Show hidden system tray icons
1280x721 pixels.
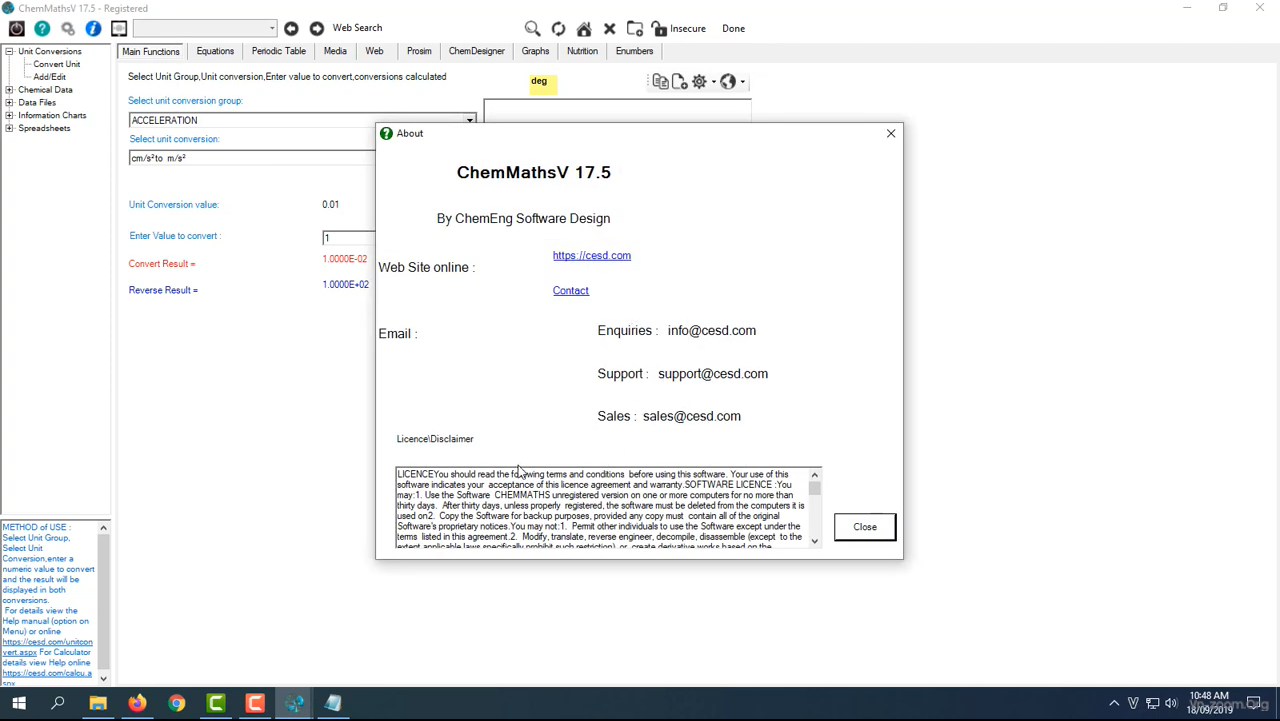pyautogui.click(x=1114, y=704)
